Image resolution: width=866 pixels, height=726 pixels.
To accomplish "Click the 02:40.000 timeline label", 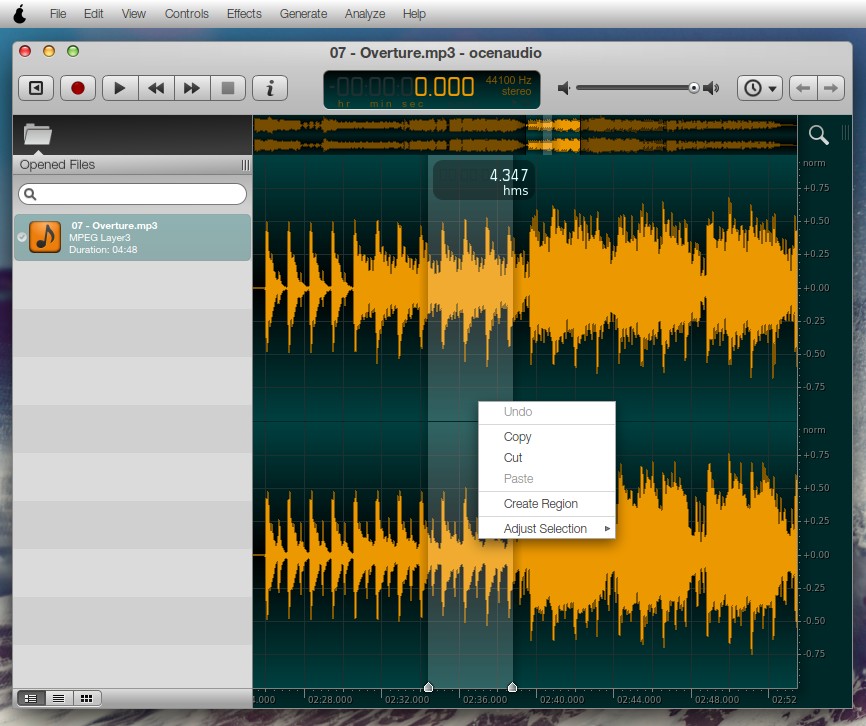I will click(562, 699).
